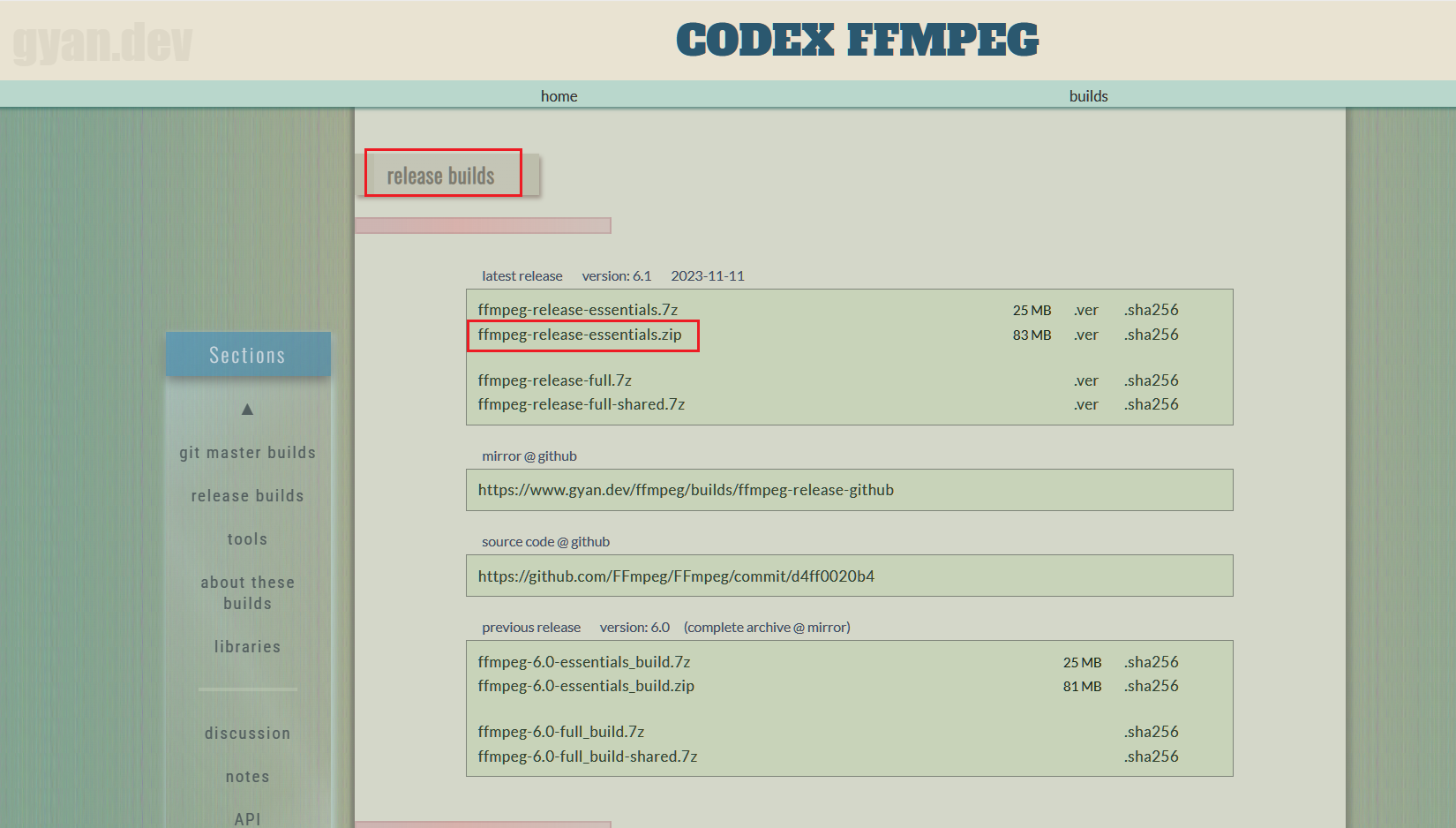Open .sha256 for ffmpeg-6.0-full_build.7z

pos(1152,732)
